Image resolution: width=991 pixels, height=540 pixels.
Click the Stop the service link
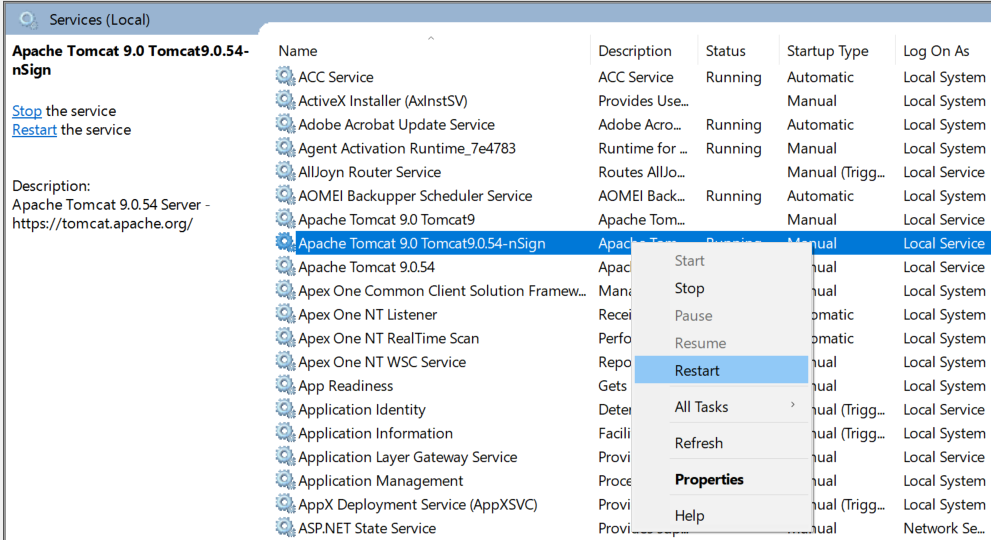[27, 111]
